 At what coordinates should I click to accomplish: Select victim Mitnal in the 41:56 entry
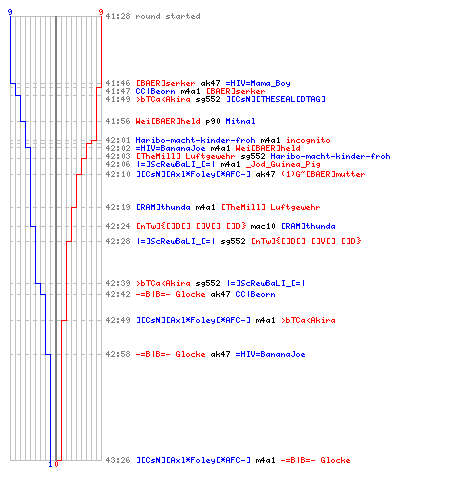240,121
